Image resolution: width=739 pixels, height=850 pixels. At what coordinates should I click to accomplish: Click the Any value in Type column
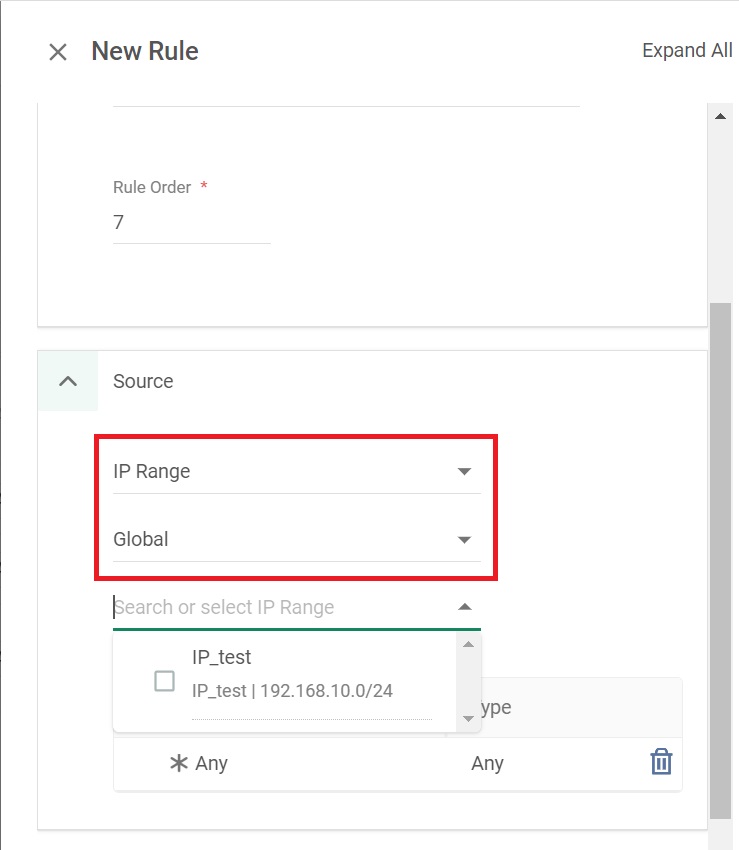[x=487, y=763]
